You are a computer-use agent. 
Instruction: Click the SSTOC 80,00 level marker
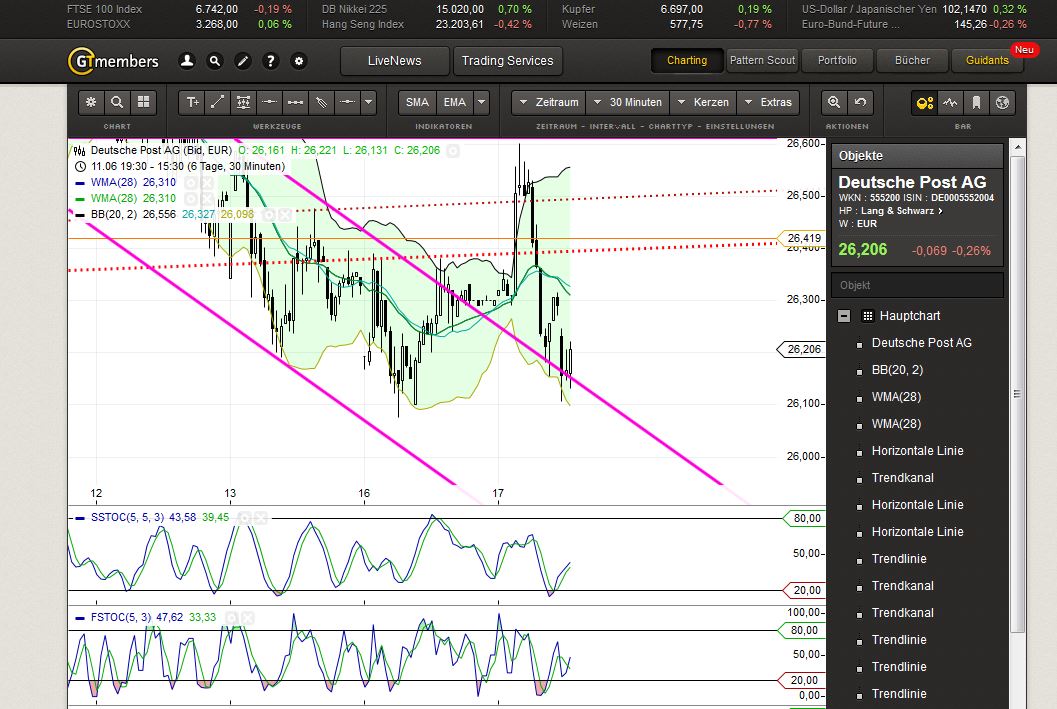[804, 518]
